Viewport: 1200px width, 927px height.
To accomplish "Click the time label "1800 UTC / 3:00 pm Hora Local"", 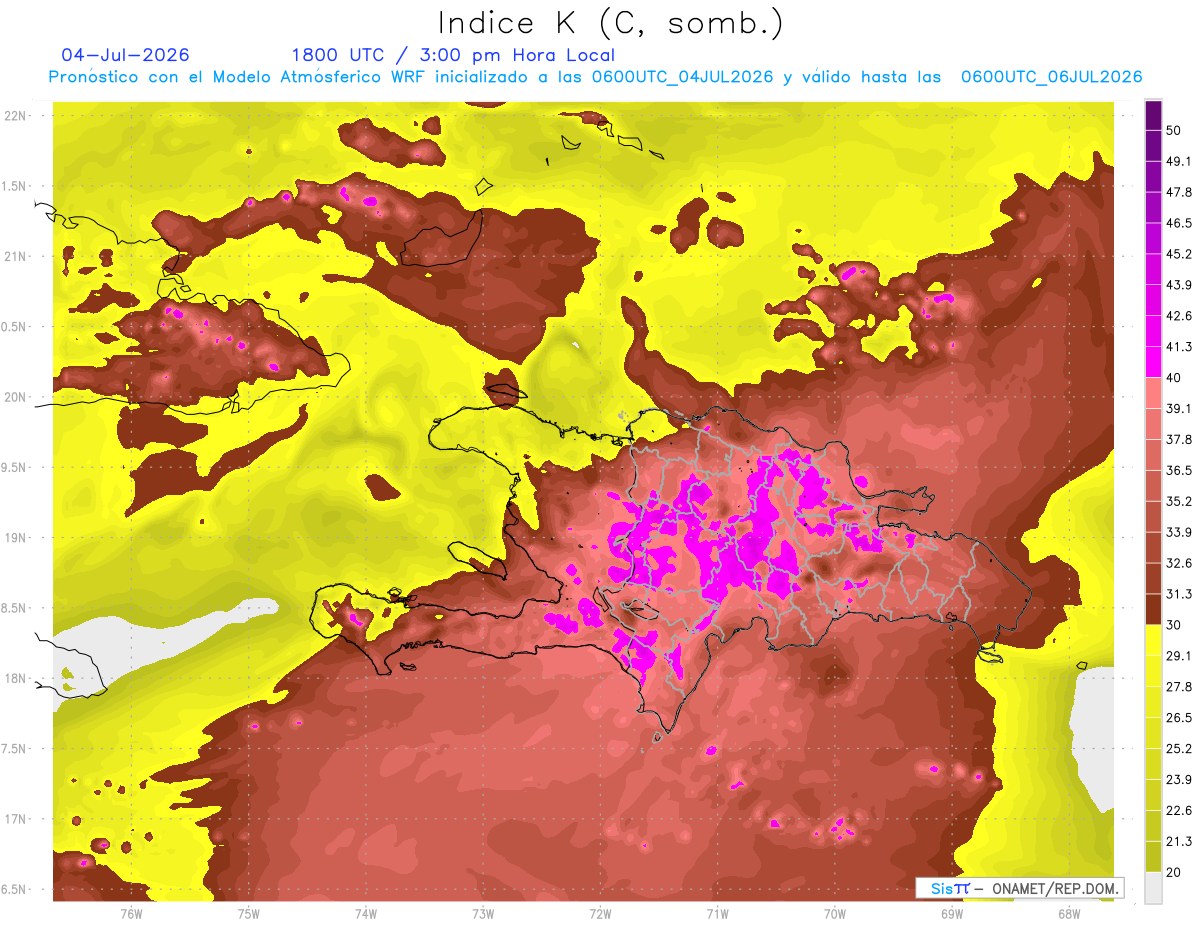I will point(453,55).
